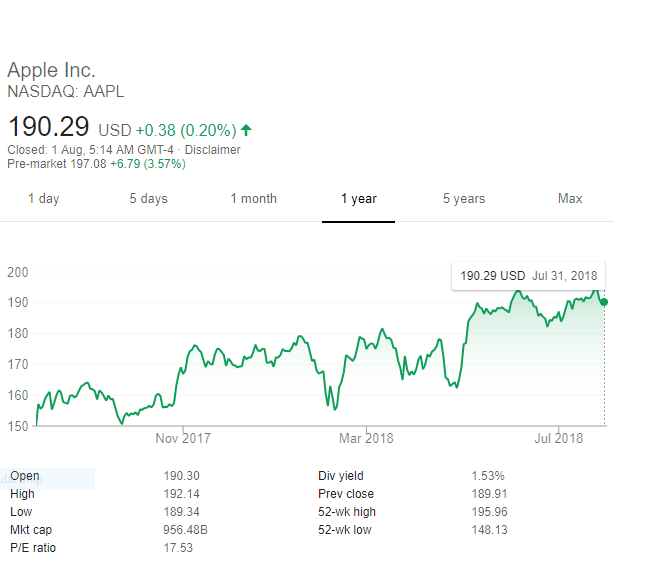Viewport: 655px width, 563px height.
Task: Click the +0.38 (0.20%) change value
Action: 186,130
